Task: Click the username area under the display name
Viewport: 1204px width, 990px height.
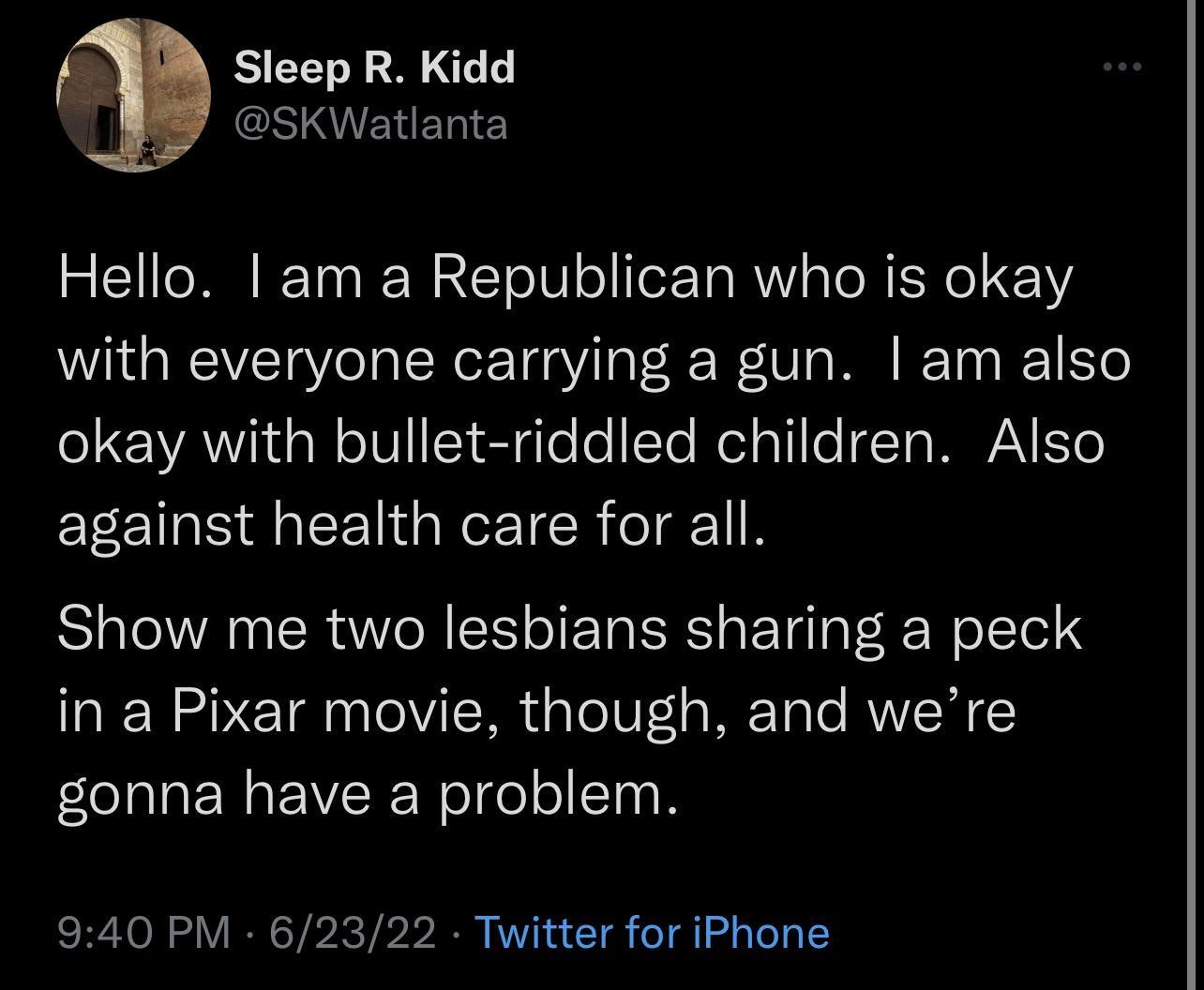Action: click(x=369, y=123)
